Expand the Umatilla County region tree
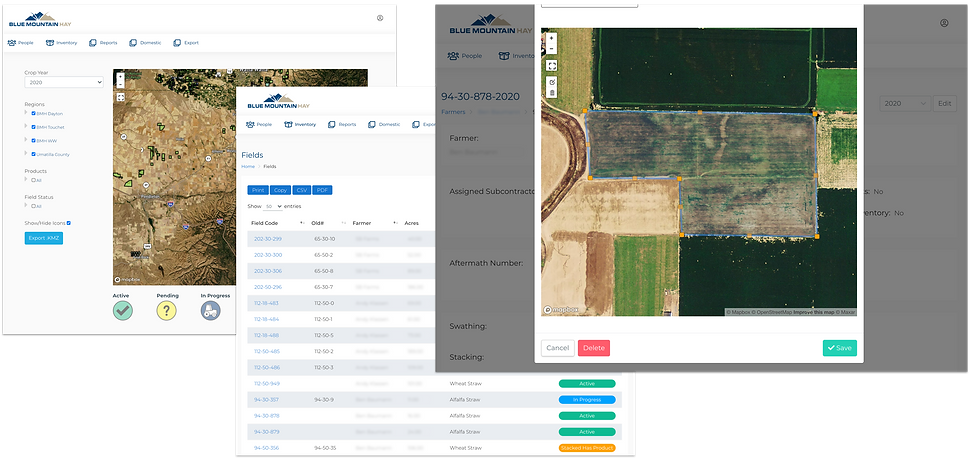 point(26,154)
